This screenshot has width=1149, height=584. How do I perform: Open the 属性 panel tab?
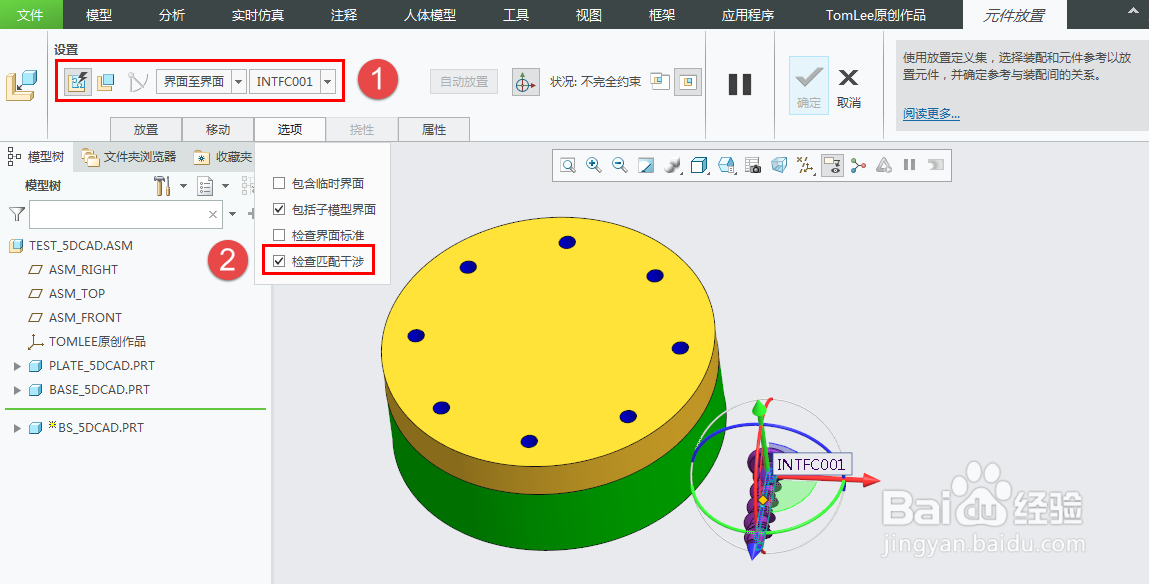434,129
